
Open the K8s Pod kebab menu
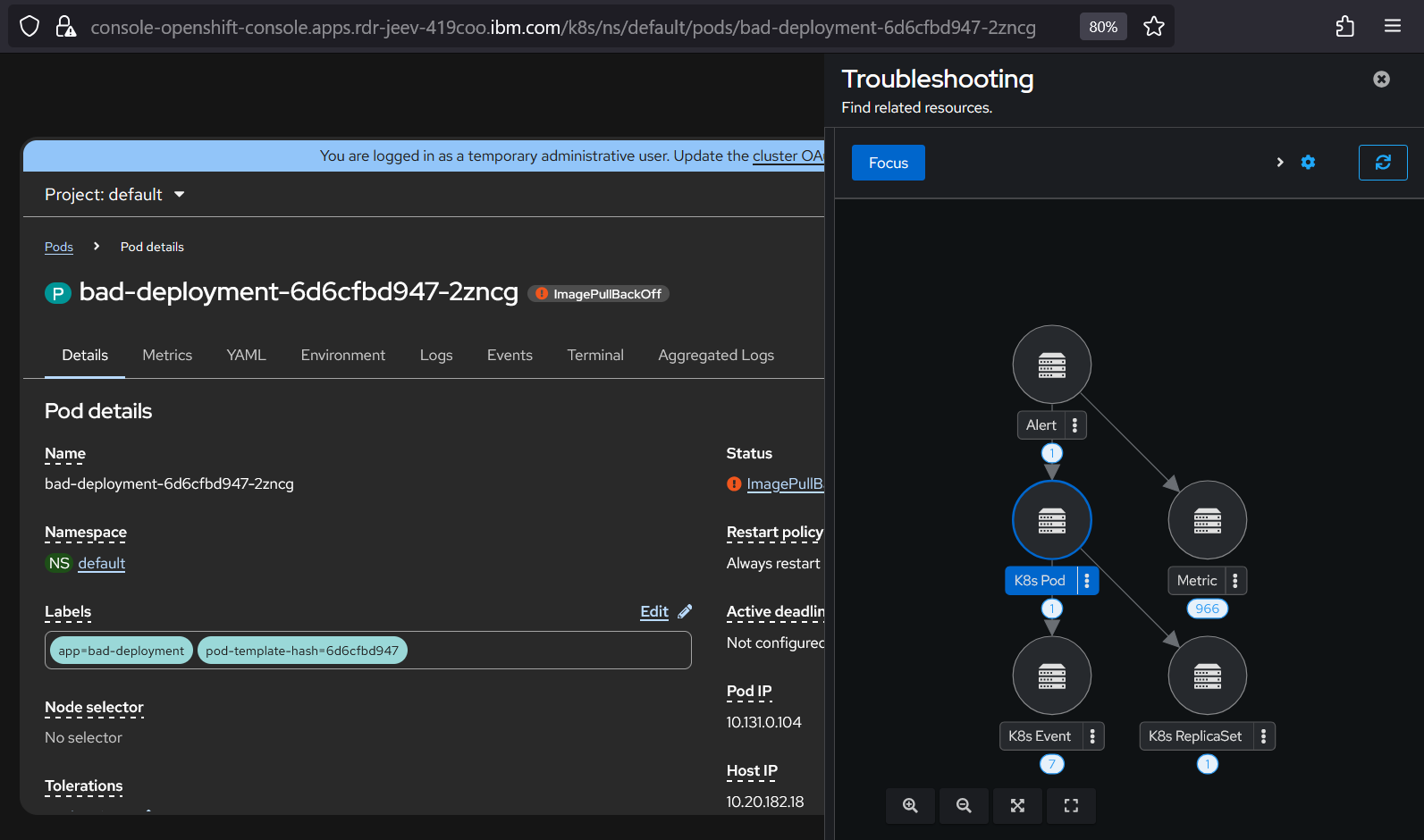pyautogui.click(x=1087, y=581)
